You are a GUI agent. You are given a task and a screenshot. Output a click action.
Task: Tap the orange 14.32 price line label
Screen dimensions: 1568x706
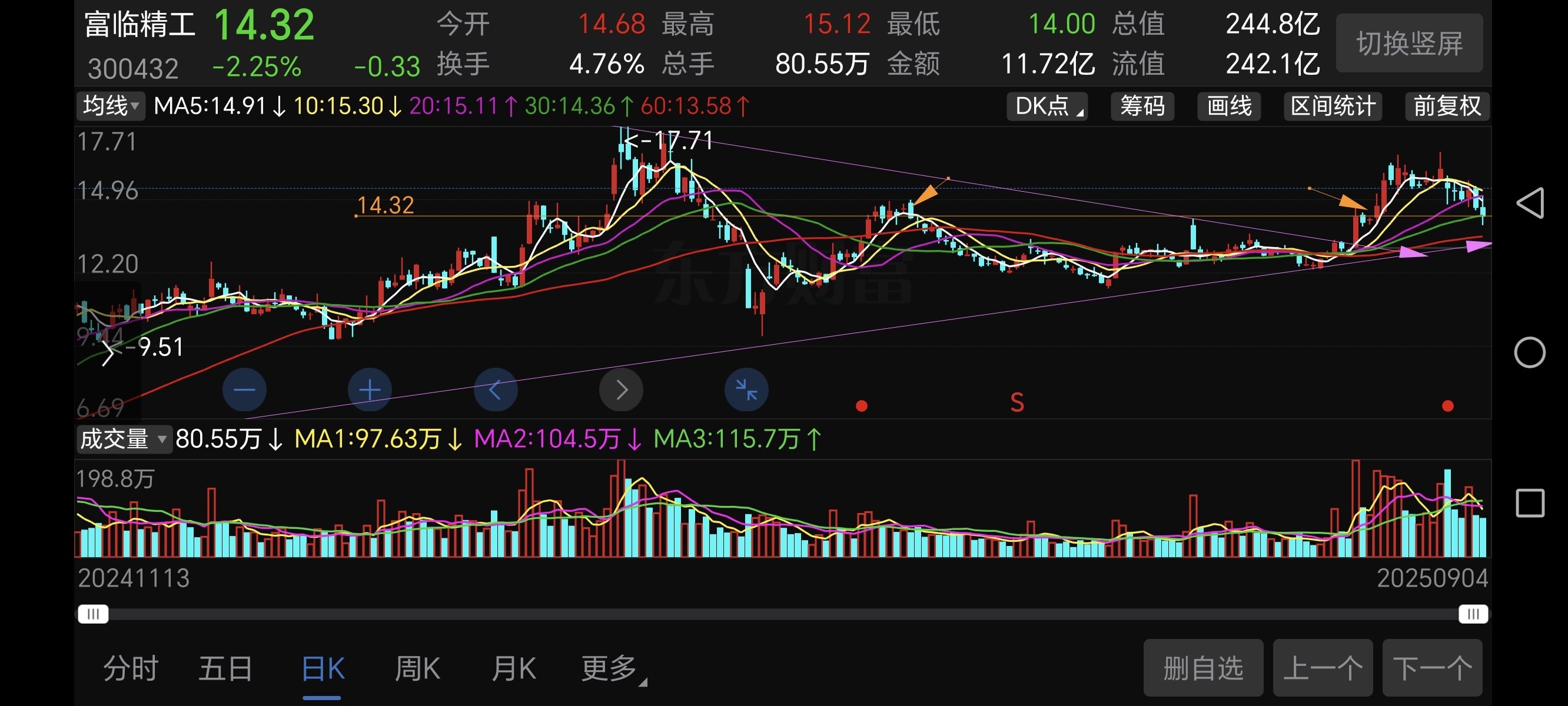pyautogui.click(x=386, y=205)
